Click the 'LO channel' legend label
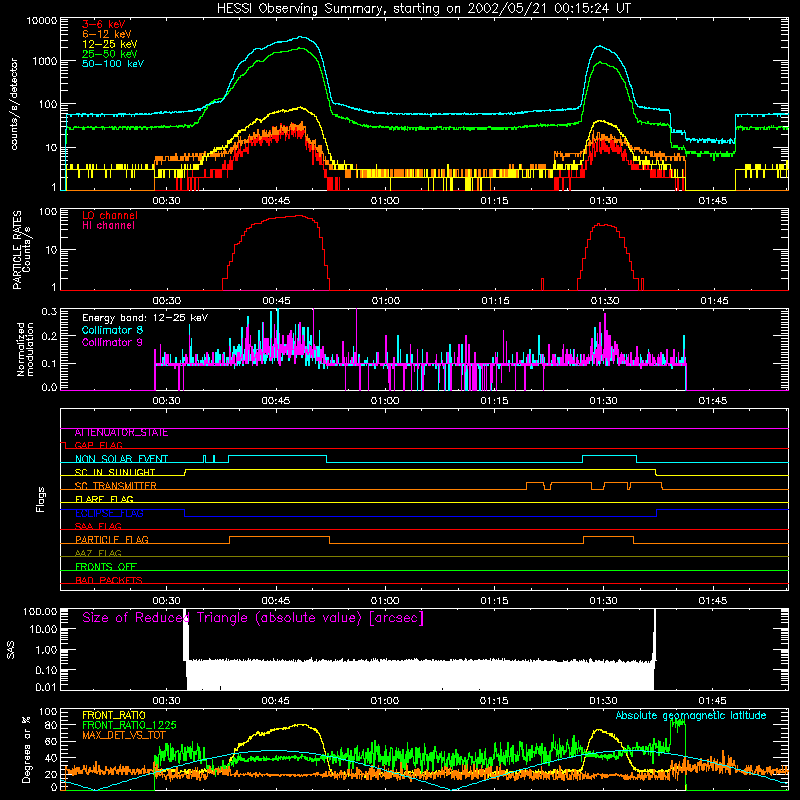The height and width of the screenshot is (800, 800). click(x=110, y=215)
